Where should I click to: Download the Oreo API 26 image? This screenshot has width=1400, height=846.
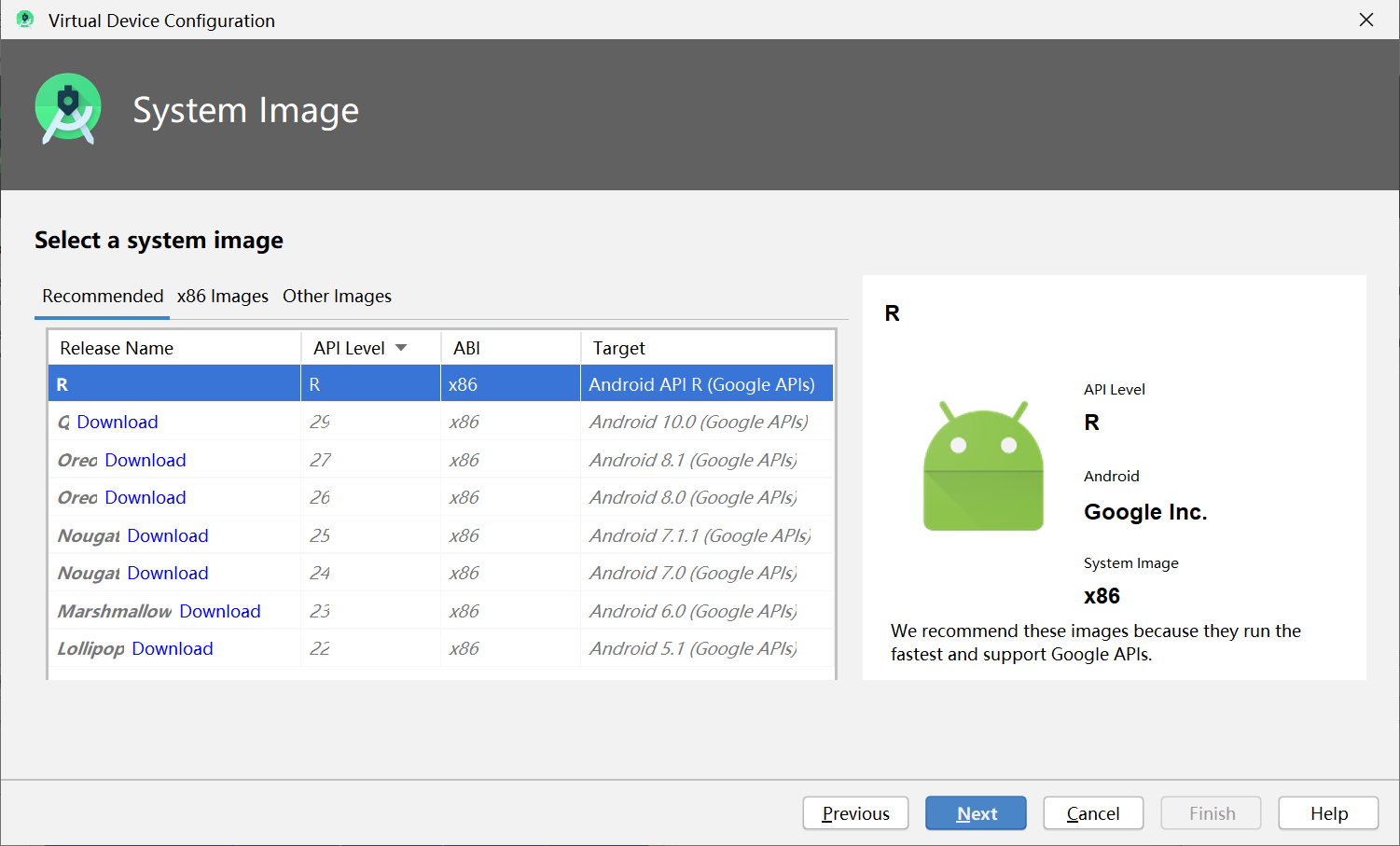[x=146, y=497]
